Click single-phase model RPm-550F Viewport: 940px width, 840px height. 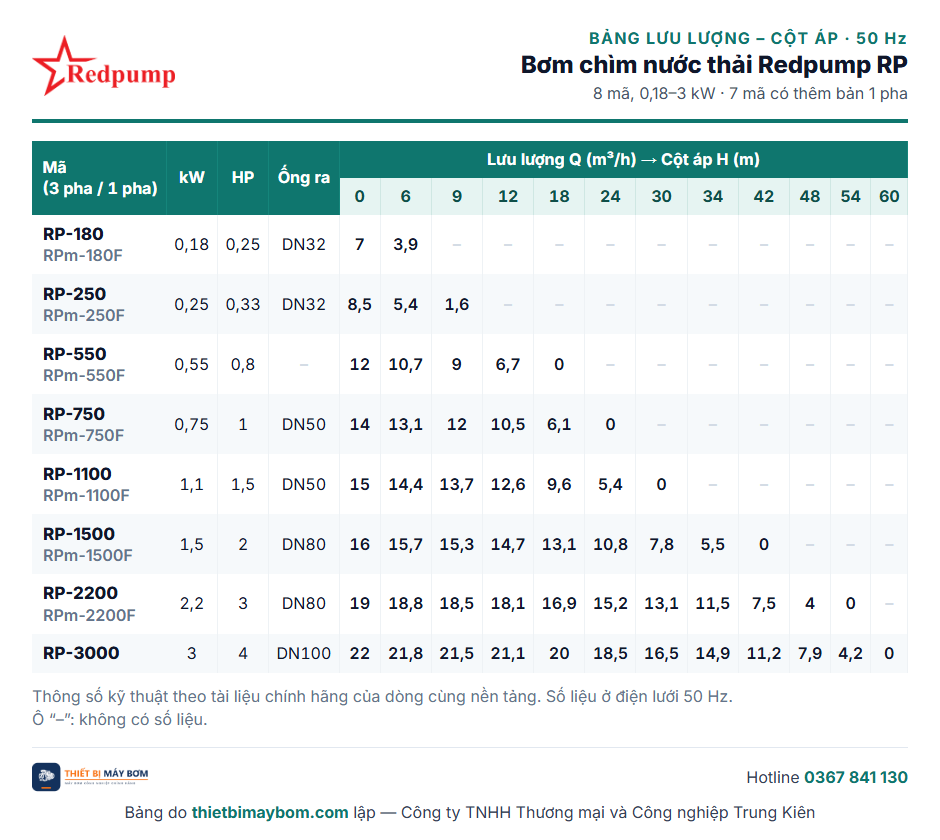click(x=84, y=375)
